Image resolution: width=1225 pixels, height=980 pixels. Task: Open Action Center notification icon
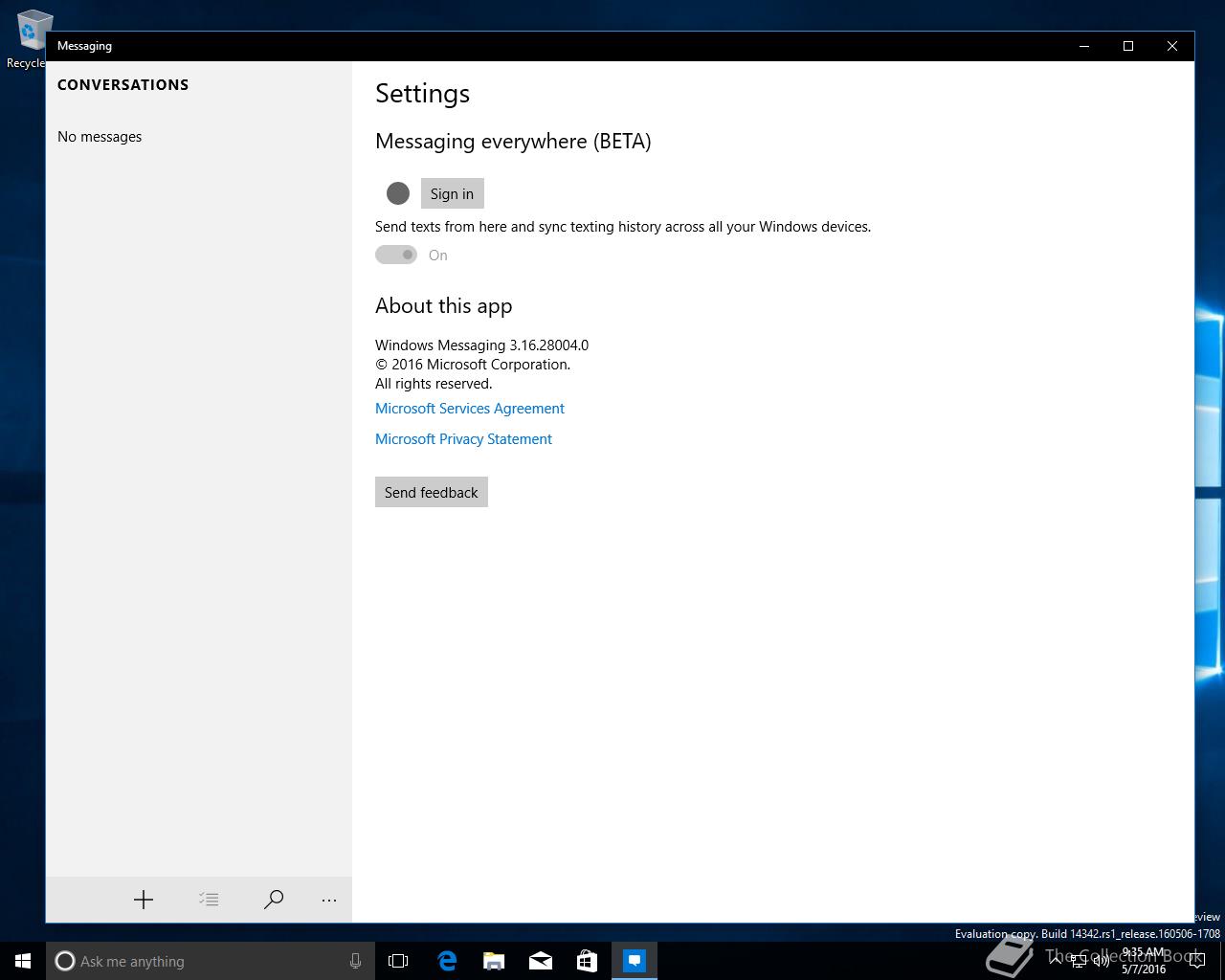click(x=1196, y=961)
